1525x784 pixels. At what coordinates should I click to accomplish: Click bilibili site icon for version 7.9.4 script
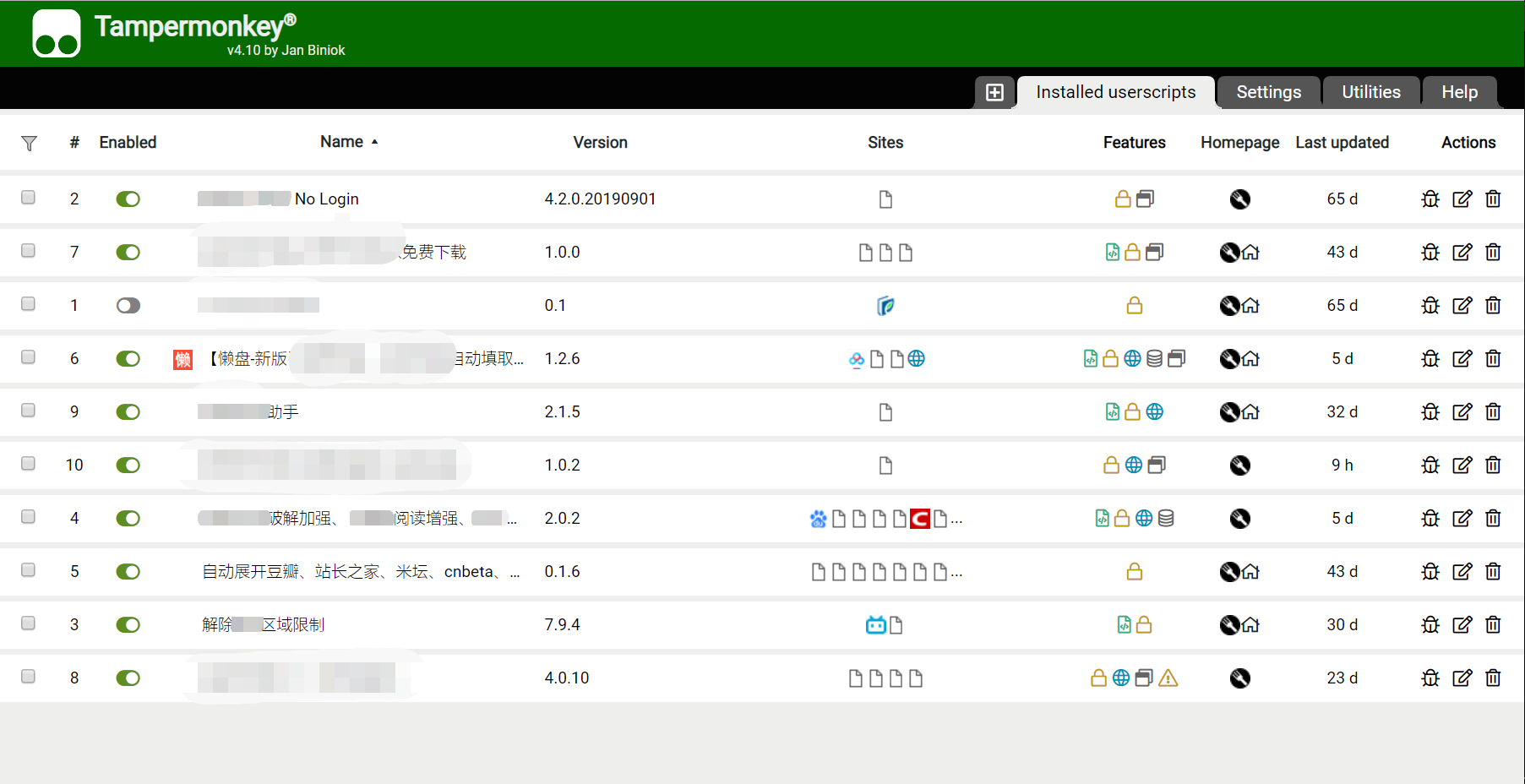point(876,625)
